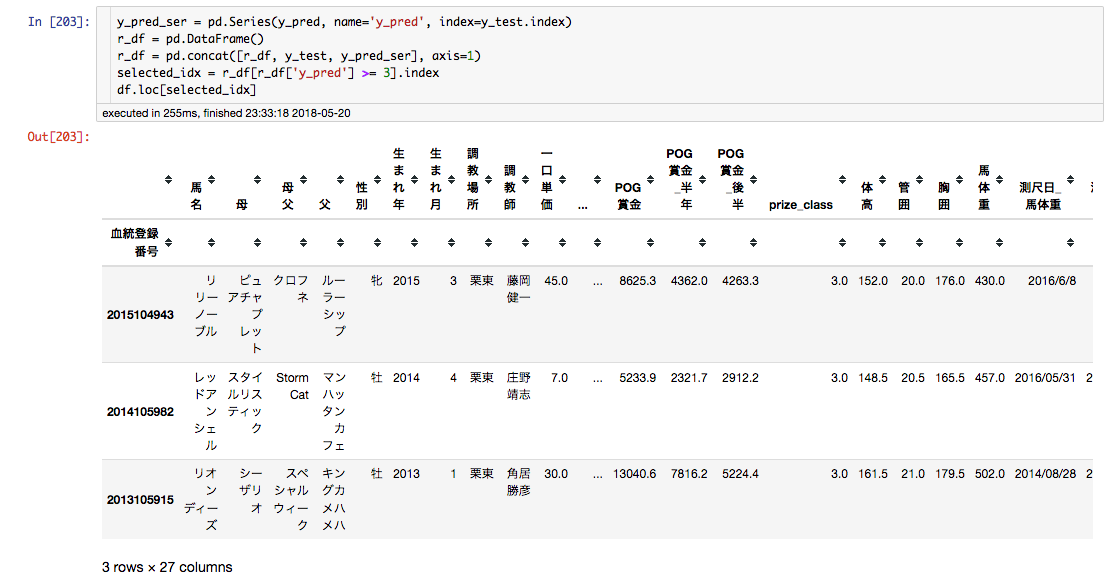The width and height of the screenshot is (1110, 588).
Task: Click the executed in 255ms timing text
Action: 226,113
